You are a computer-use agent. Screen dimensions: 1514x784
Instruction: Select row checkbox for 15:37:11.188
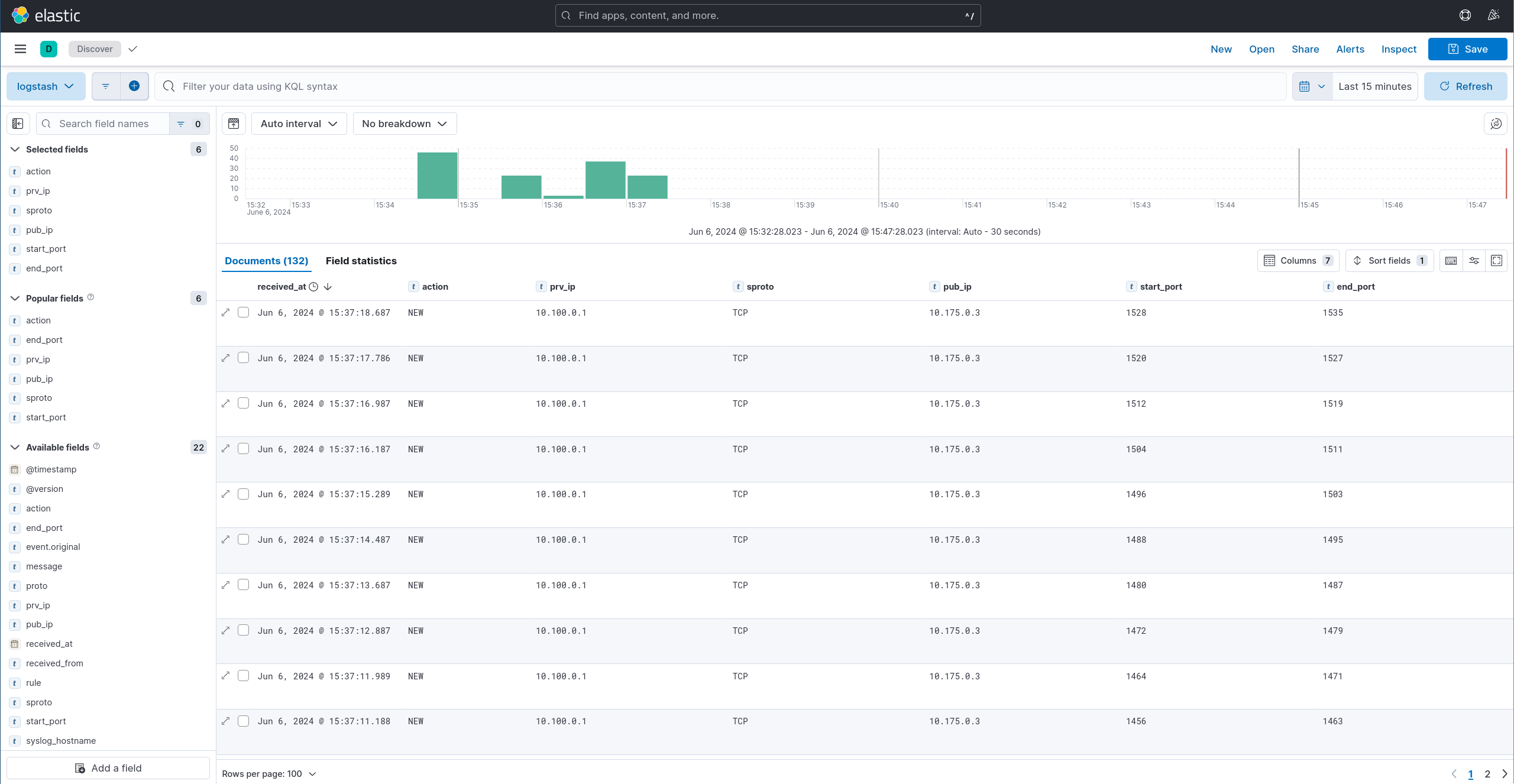[x=243, y=721]
